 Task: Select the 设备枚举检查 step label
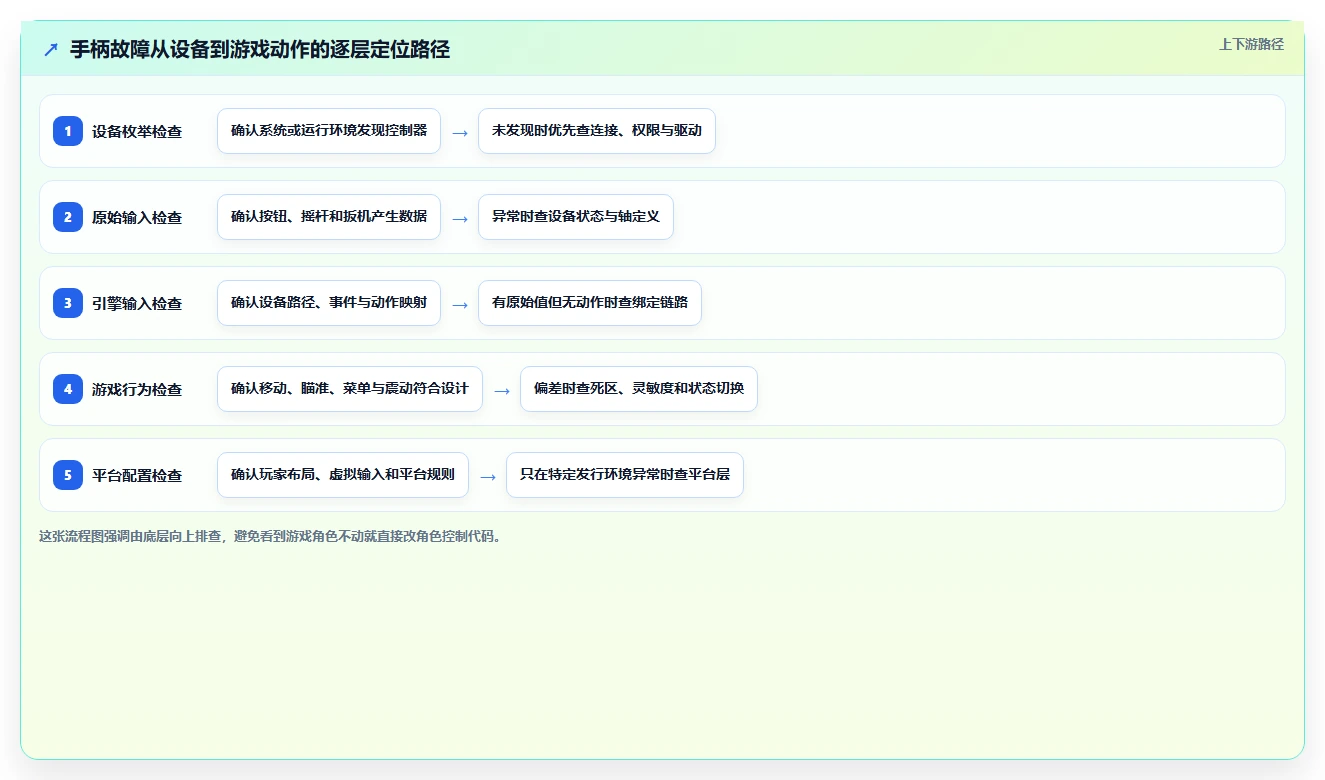click(x=137, y=131)
